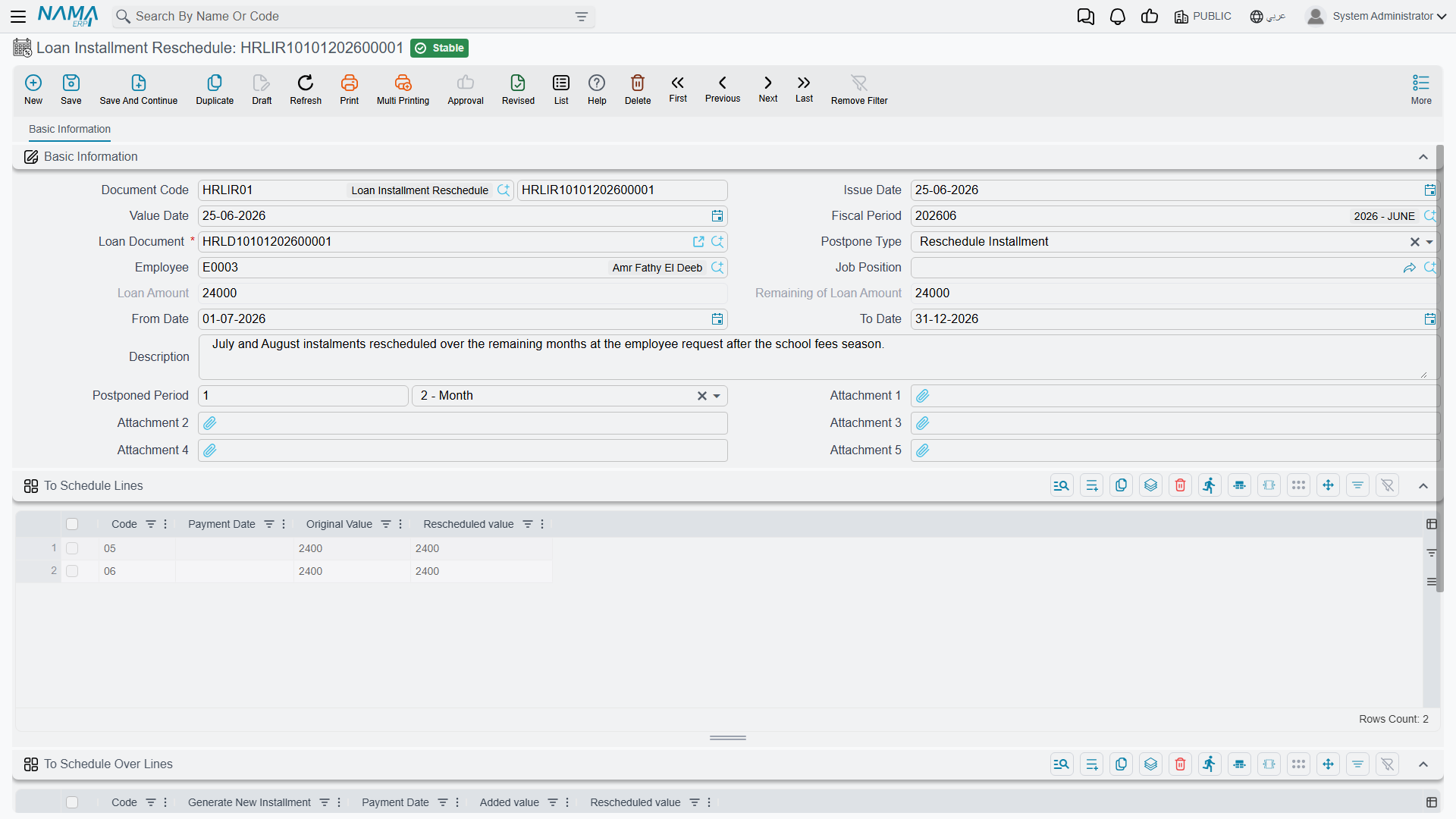Click the Search By Name Or Code field
This screenshot has height=819, width=1456.
click(x=353, y=16)
